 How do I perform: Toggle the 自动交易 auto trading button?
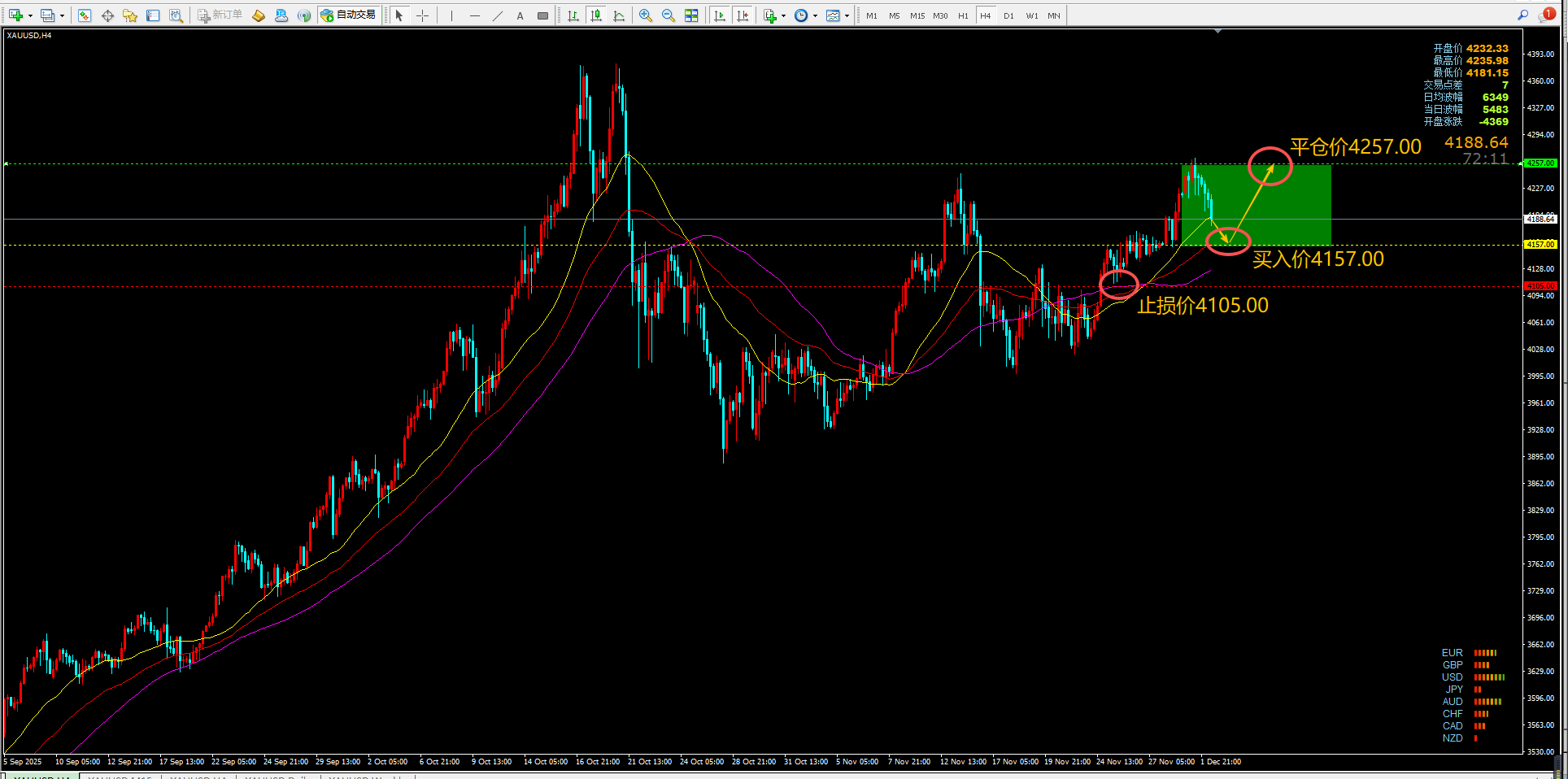[x=349, y=15]
